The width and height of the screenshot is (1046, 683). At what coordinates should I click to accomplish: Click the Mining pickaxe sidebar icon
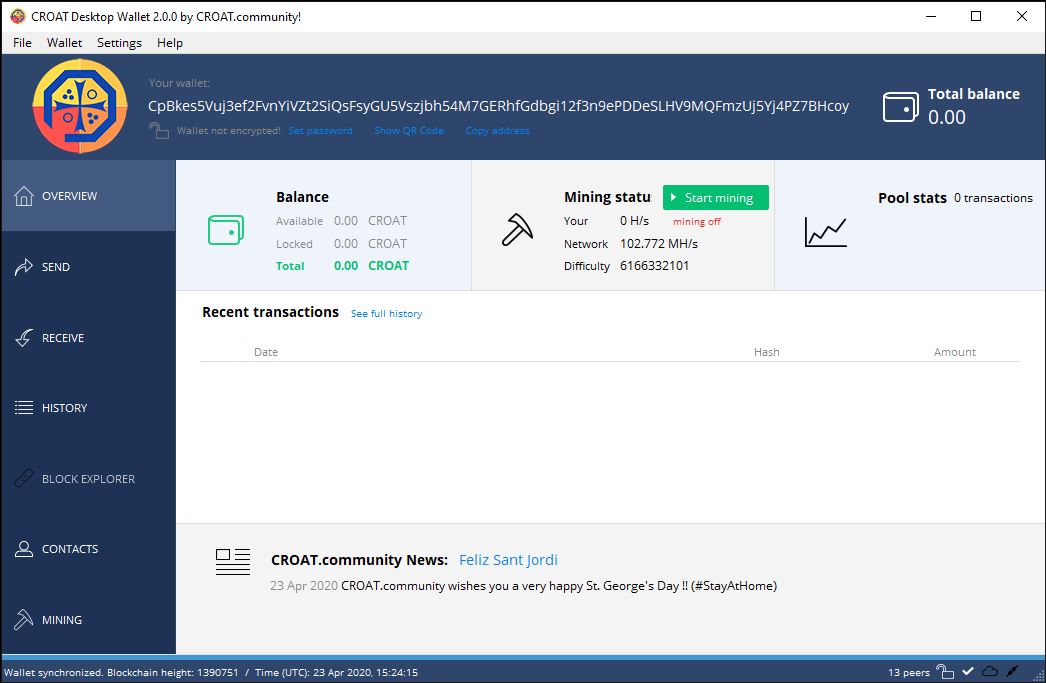pos(24,620)
